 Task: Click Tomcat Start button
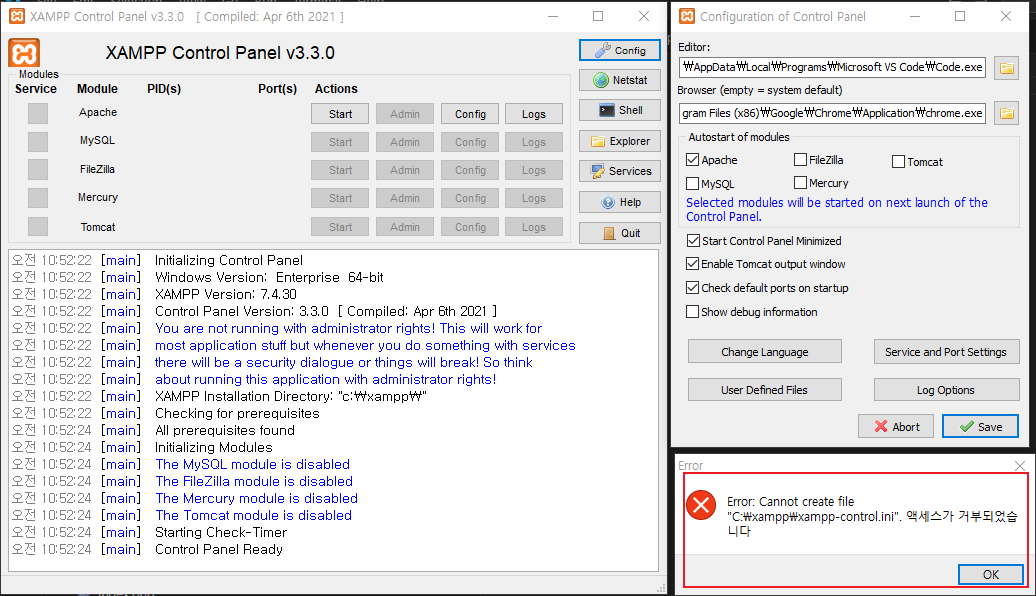pos(340,227)
